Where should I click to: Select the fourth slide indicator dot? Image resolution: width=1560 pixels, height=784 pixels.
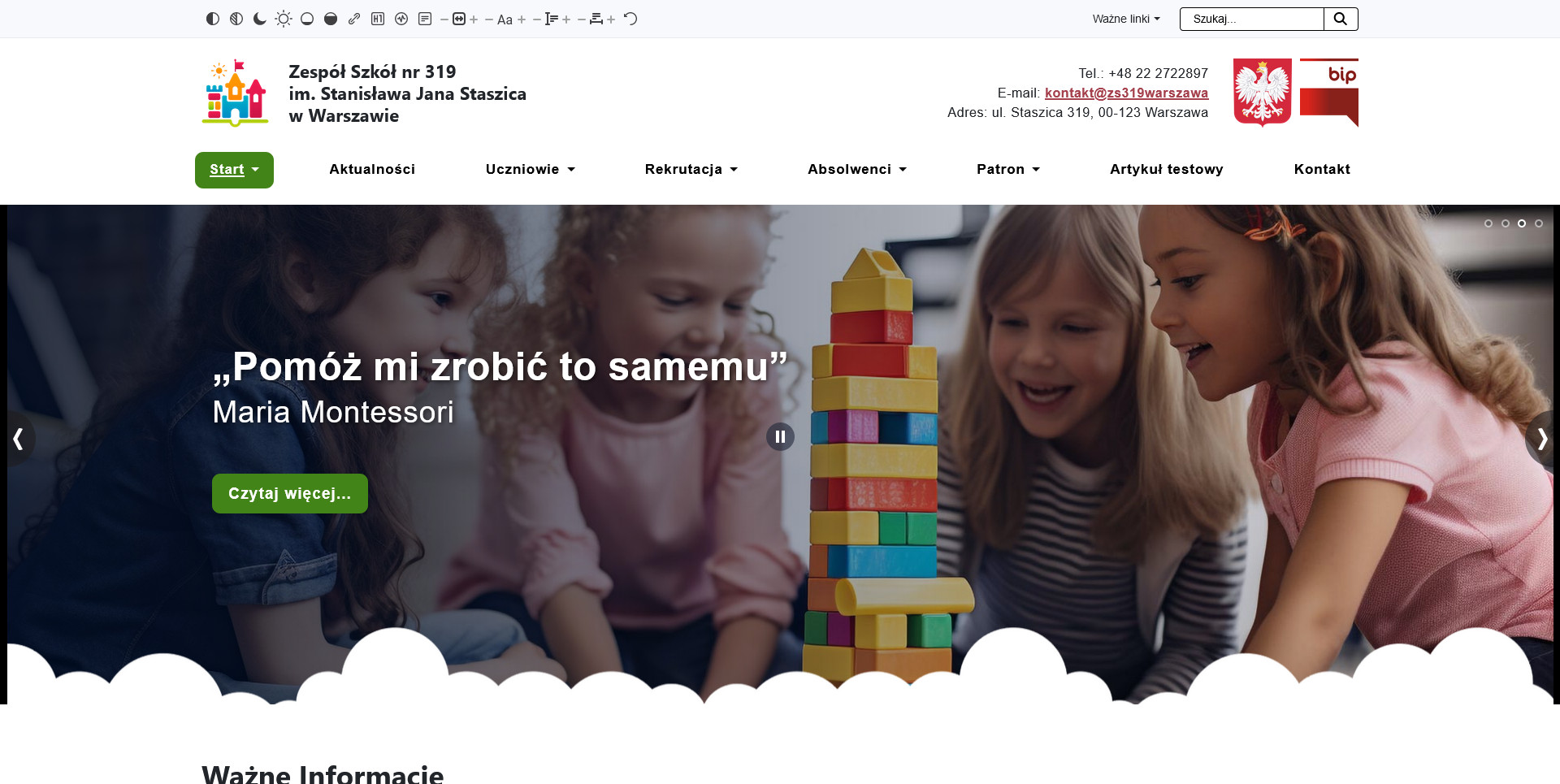tap(1539, 223)
